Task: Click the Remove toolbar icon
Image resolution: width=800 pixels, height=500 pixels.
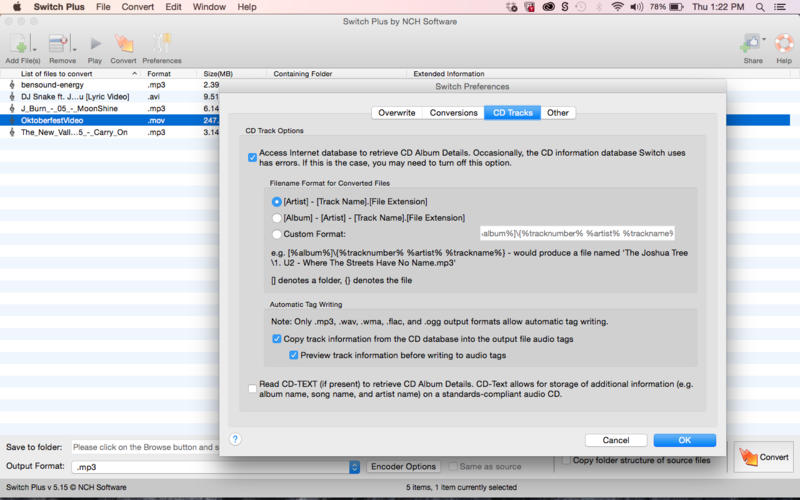Action: 59,44
